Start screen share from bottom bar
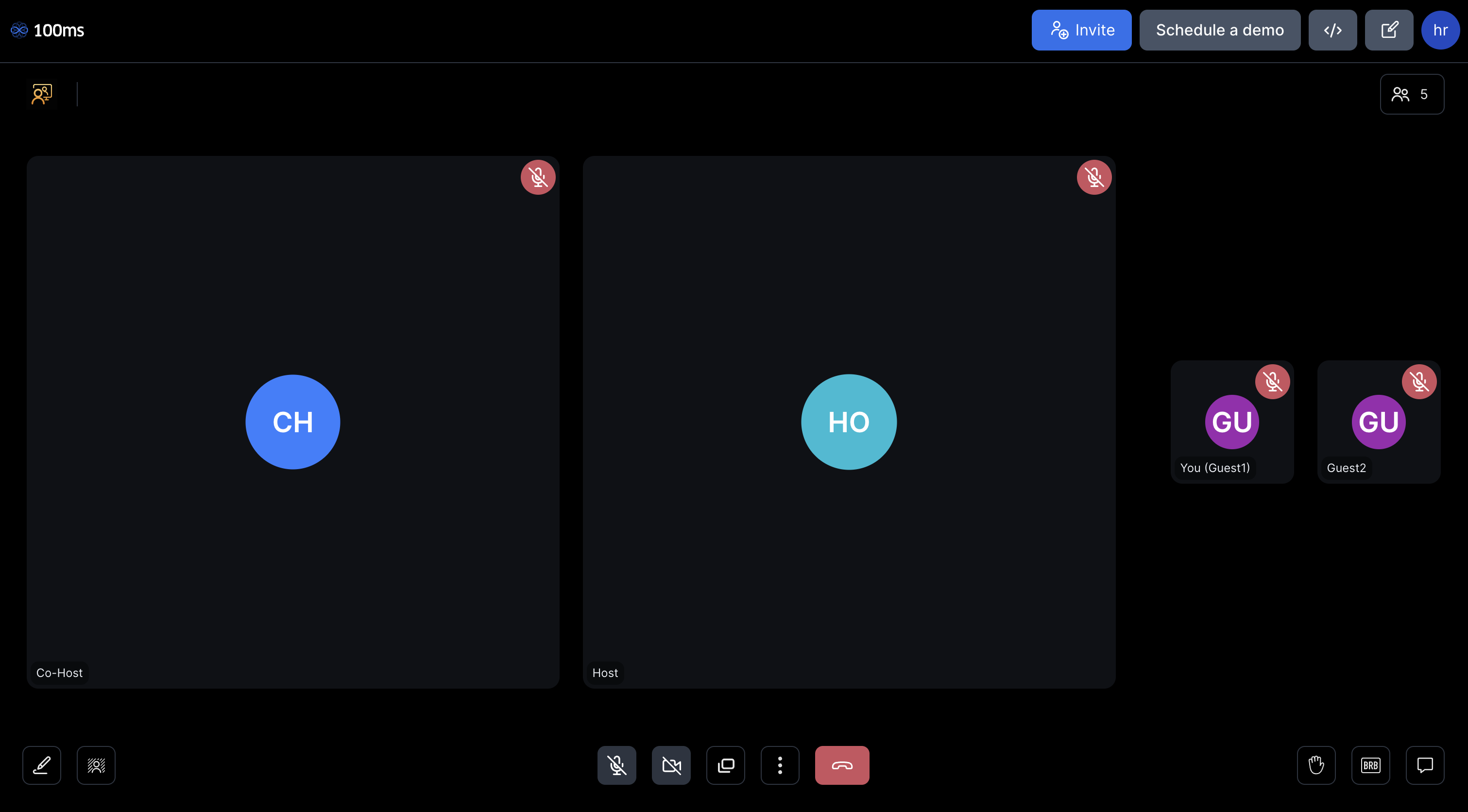The width and height of the screenshot is (1468, 812). [x=725, y=765]
